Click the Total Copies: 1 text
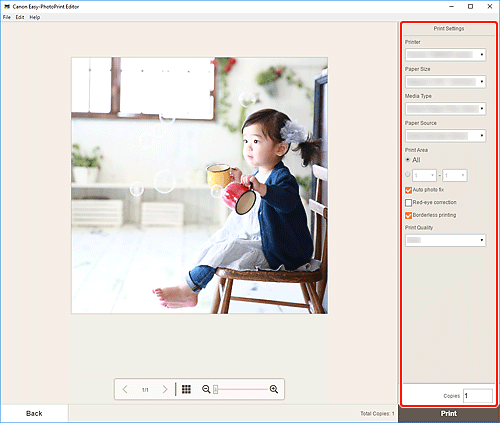This screenshot has width=500, height=423. point(377,414)
